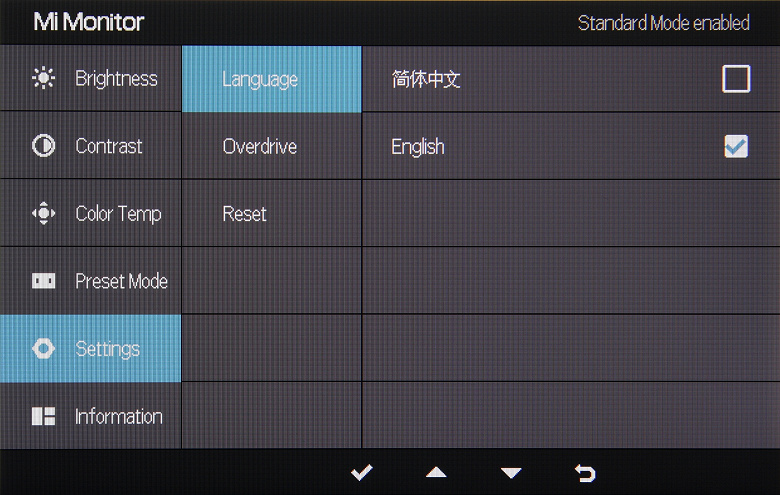Open the Overdrive submenu

click(260, 146)
